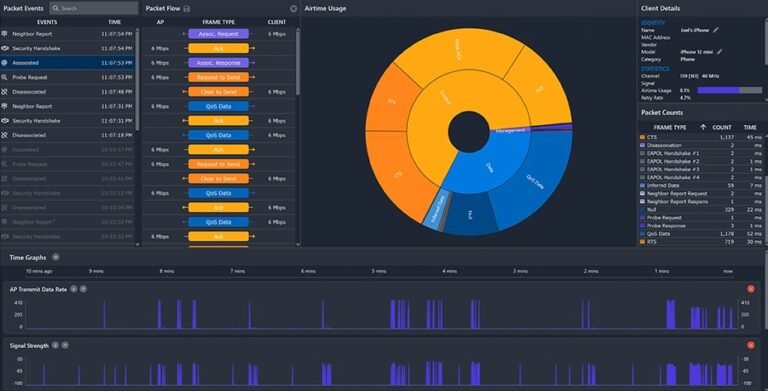This screenshot has width=768, height=391.
Task: Select the QoS Data row in Packet Counts
Action: pyautogui.click(x=701, y=234)
